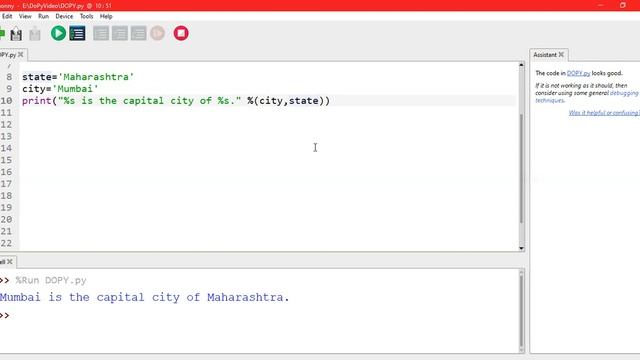Click 'The code in DOPY.py looks good' text
Viewport: 640px width, 360px height.
(579, 73)
